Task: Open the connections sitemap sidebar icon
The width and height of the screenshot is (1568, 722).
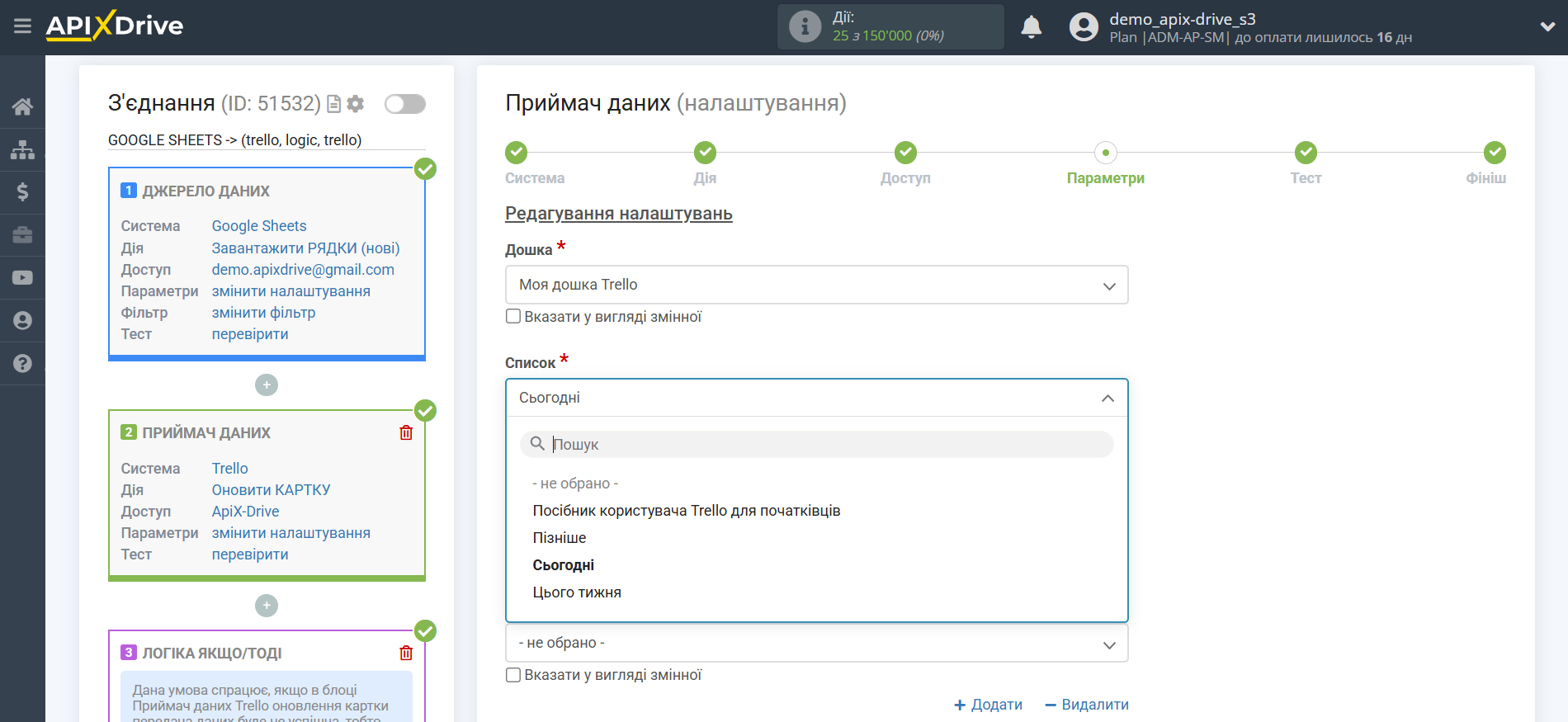Action: (x=22, y=149)
